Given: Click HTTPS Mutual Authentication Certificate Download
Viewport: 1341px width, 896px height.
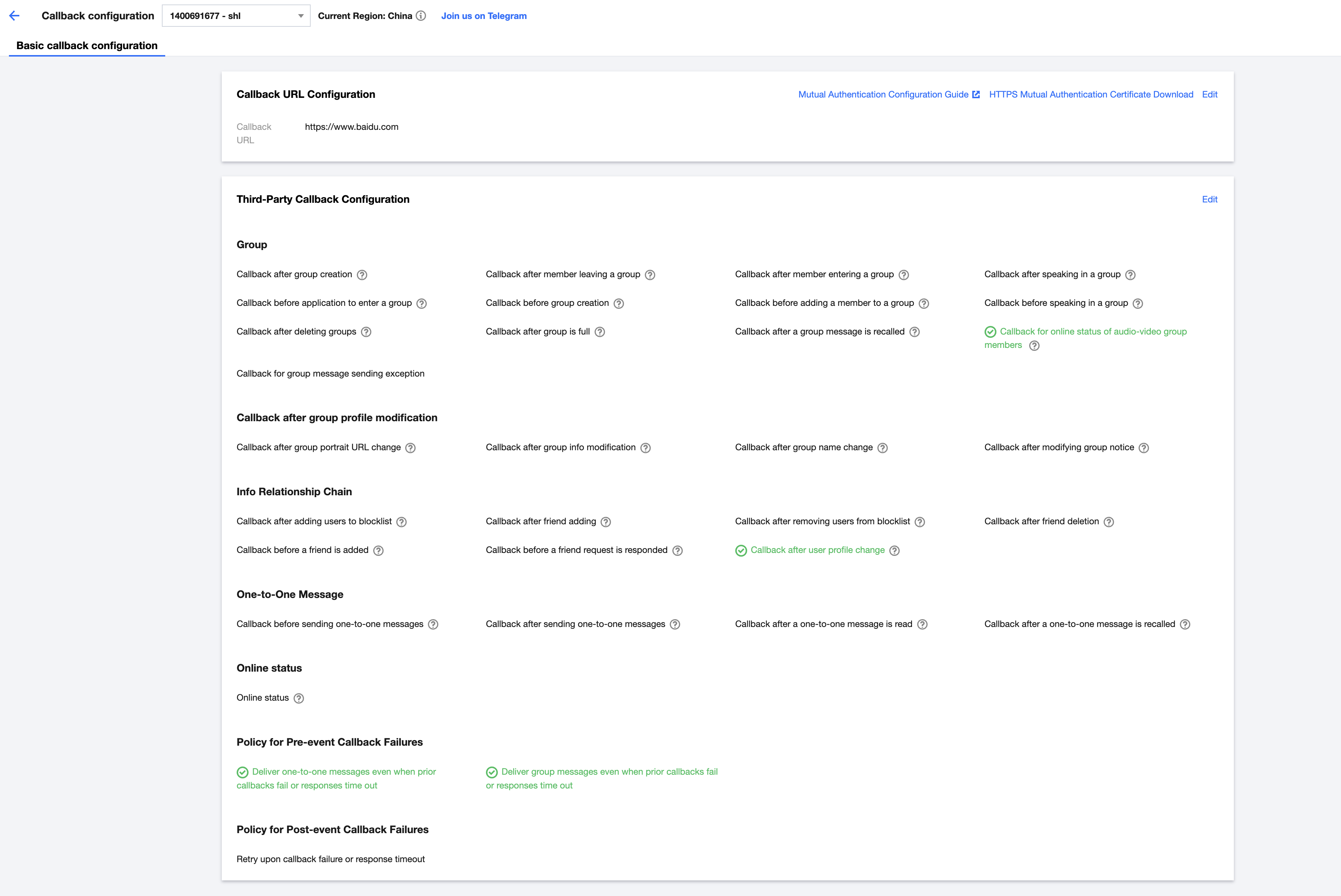Looking at the screenshot, I should 1091,94.
